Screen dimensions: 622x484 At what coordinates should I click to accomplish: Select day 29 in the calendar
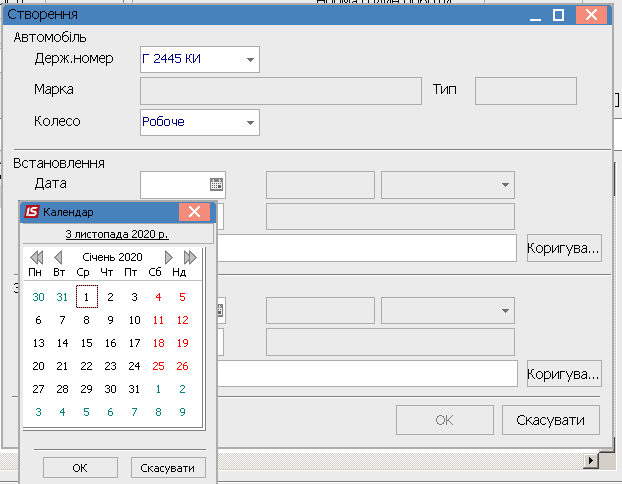(86, 389)
